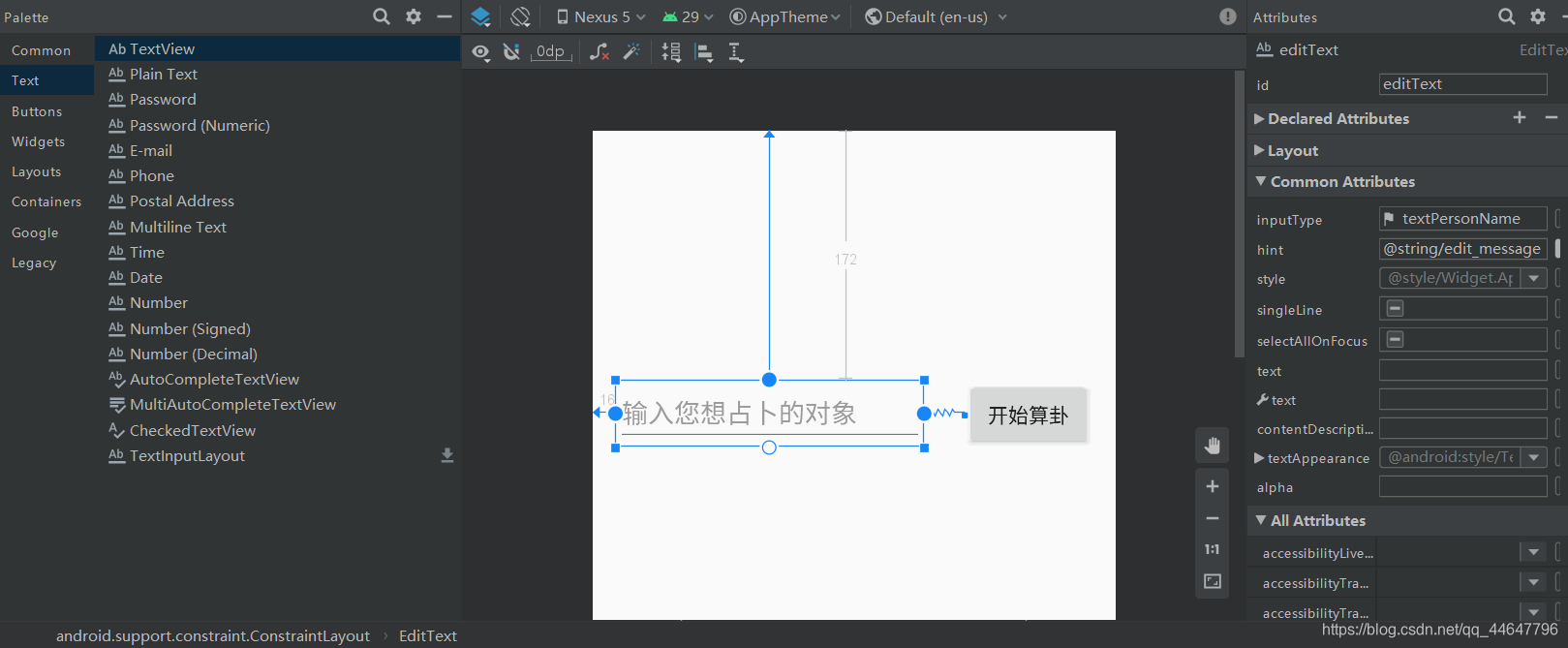Viewport: 1568px width, 648px height.
Task: Select Common palette category
Action: point(46,50)
